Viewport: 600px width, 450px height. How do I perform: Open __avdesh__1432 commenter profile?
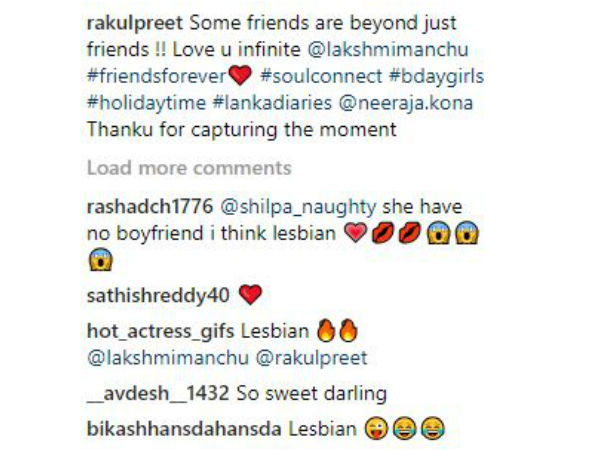coord(158,393)
